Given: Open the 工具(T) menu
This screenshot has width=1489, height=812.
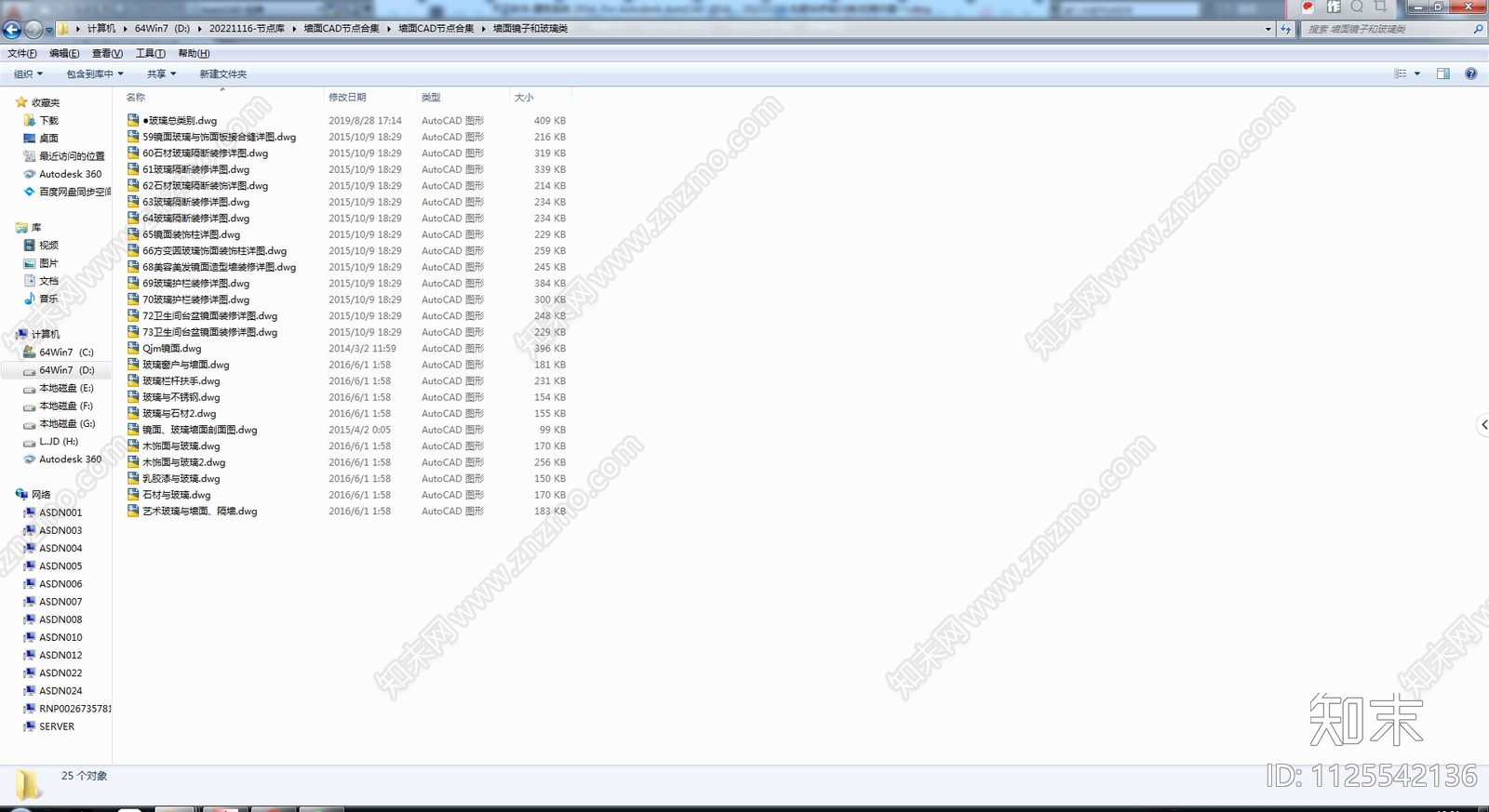Looking at the screenshot, I should 151,53.
